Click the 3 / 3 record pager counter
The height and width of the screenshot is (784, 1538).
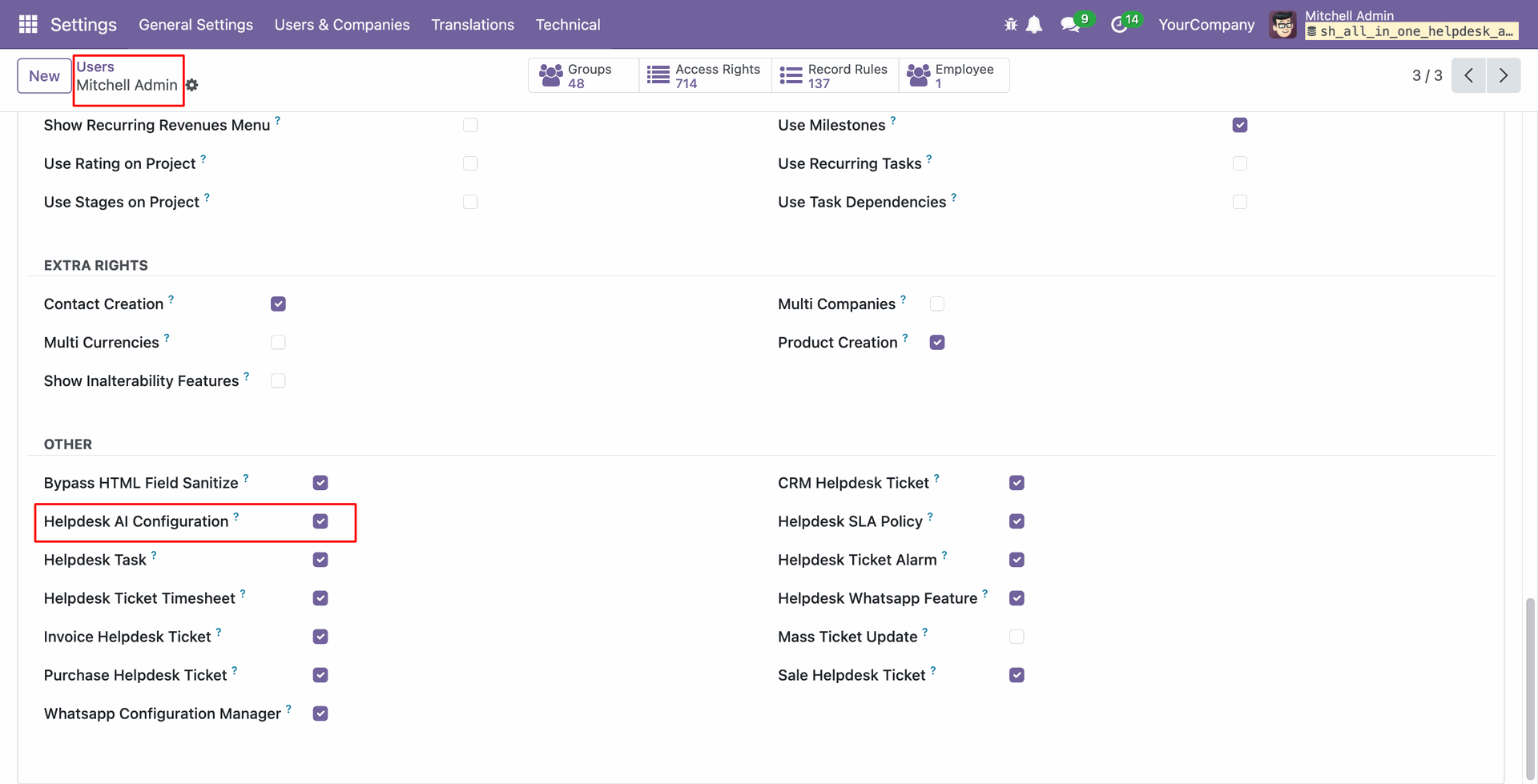tap(1427, 75)
